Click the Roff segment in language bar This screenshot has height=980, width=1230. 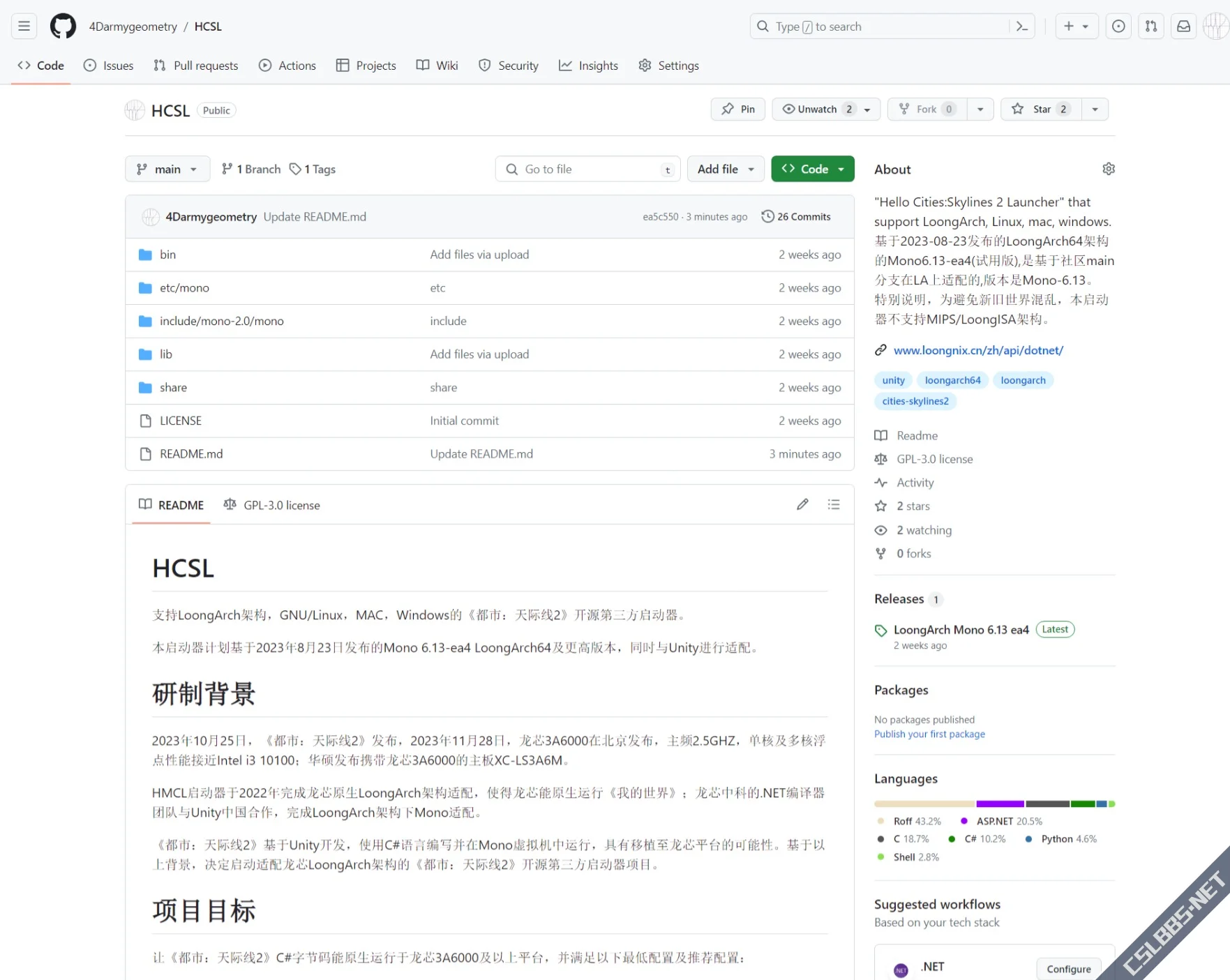pyautogui.click(x=924, y=804)
